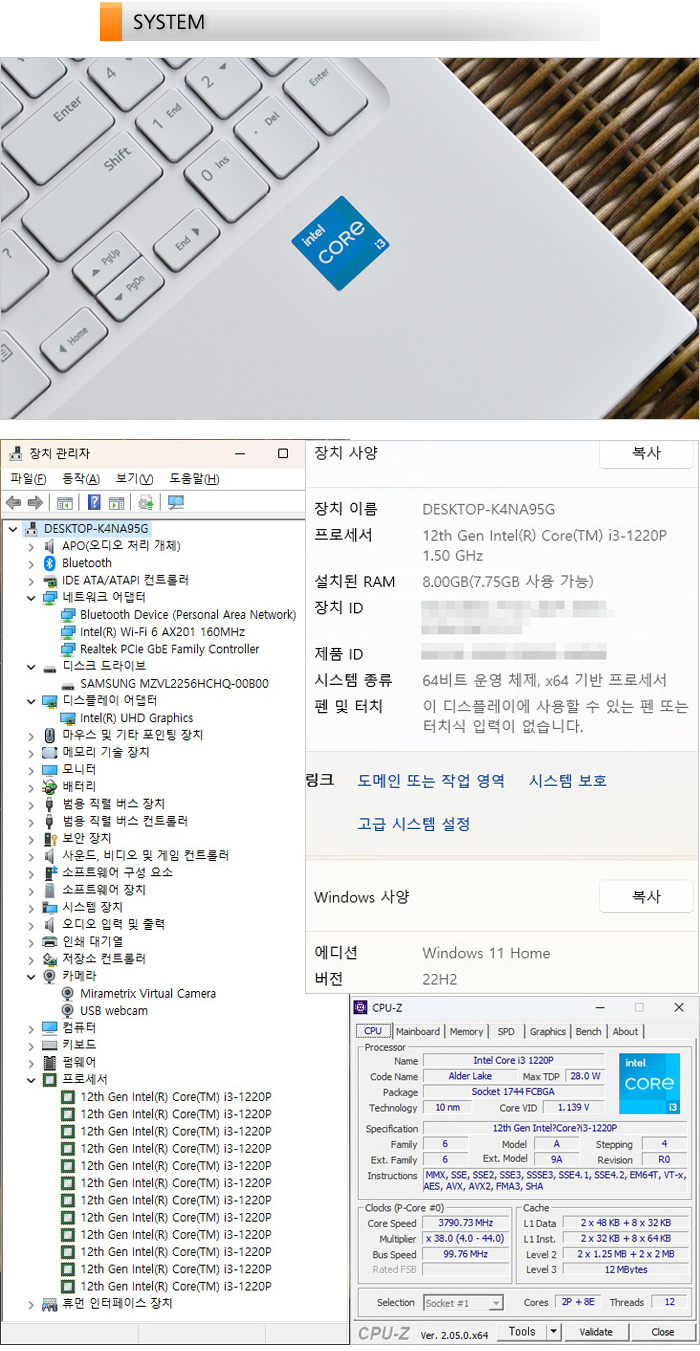Open the 고급 시스템 설정 advanced settings link
This screenshot has height=1351, width=700.
point(414,824)
